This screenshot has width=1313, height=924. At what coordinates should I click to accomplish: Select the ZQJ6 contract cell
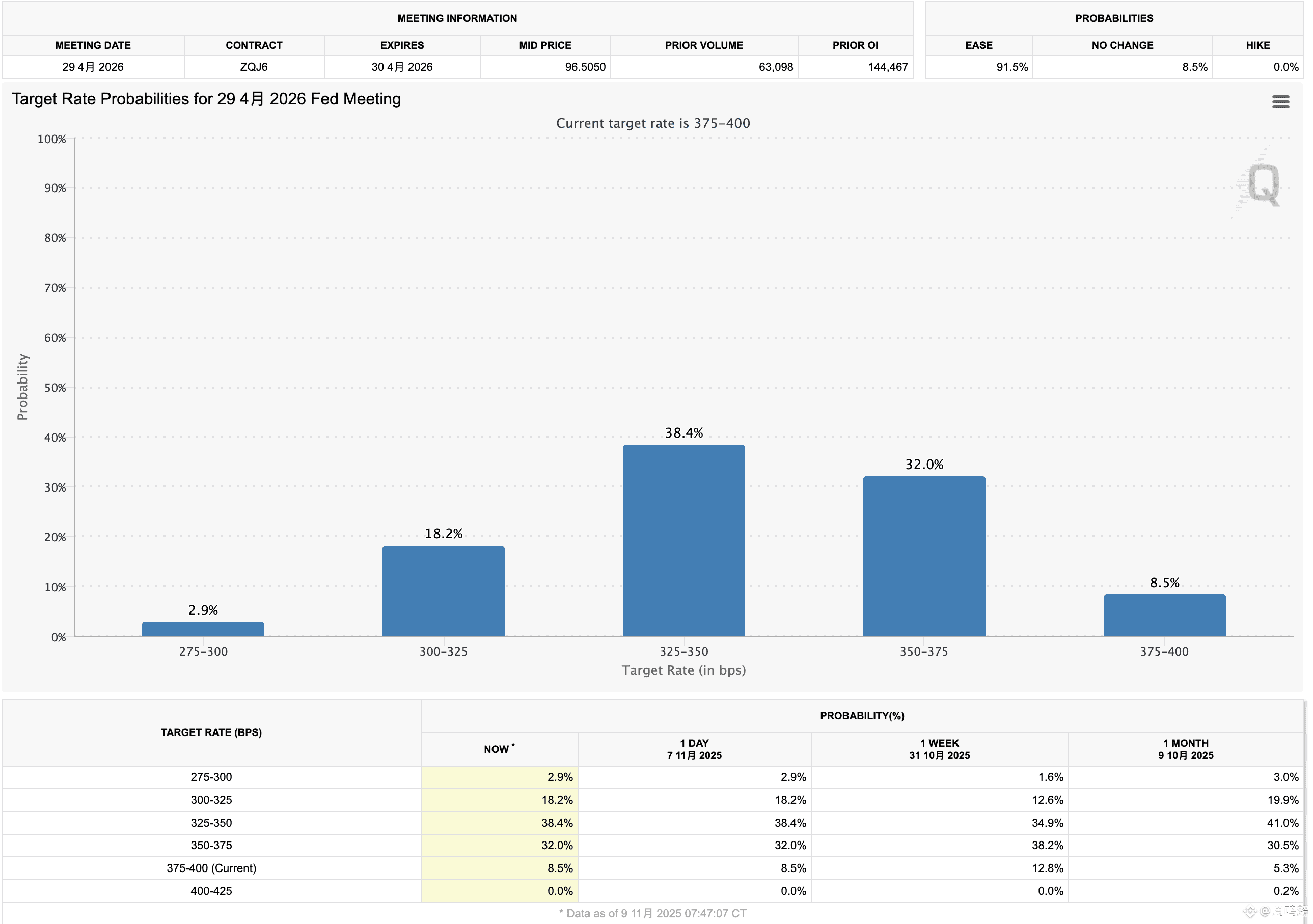coord(254,67)
